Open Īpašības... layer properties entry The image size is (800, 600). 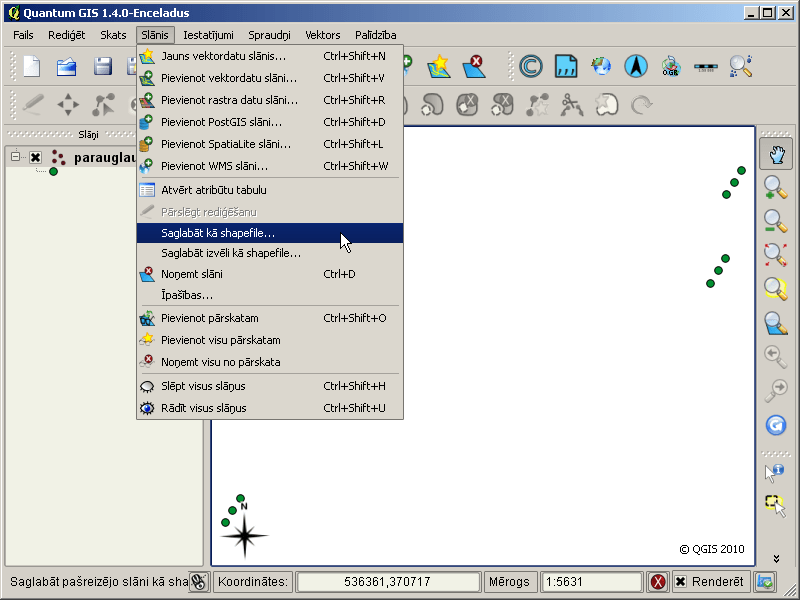pyautogui.click(x=270, y=295)
